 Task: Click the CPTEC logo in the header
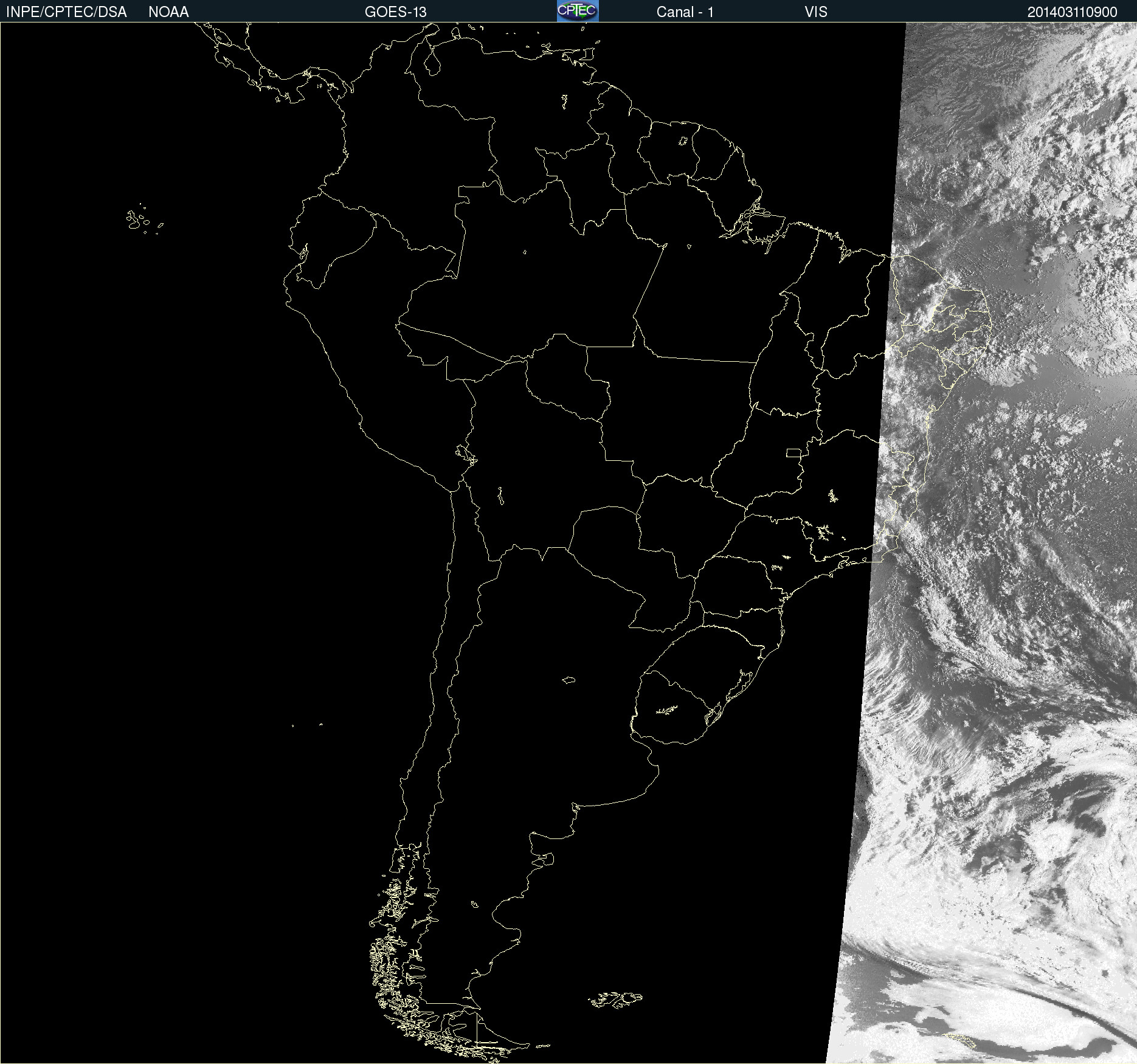coord(578,11)
